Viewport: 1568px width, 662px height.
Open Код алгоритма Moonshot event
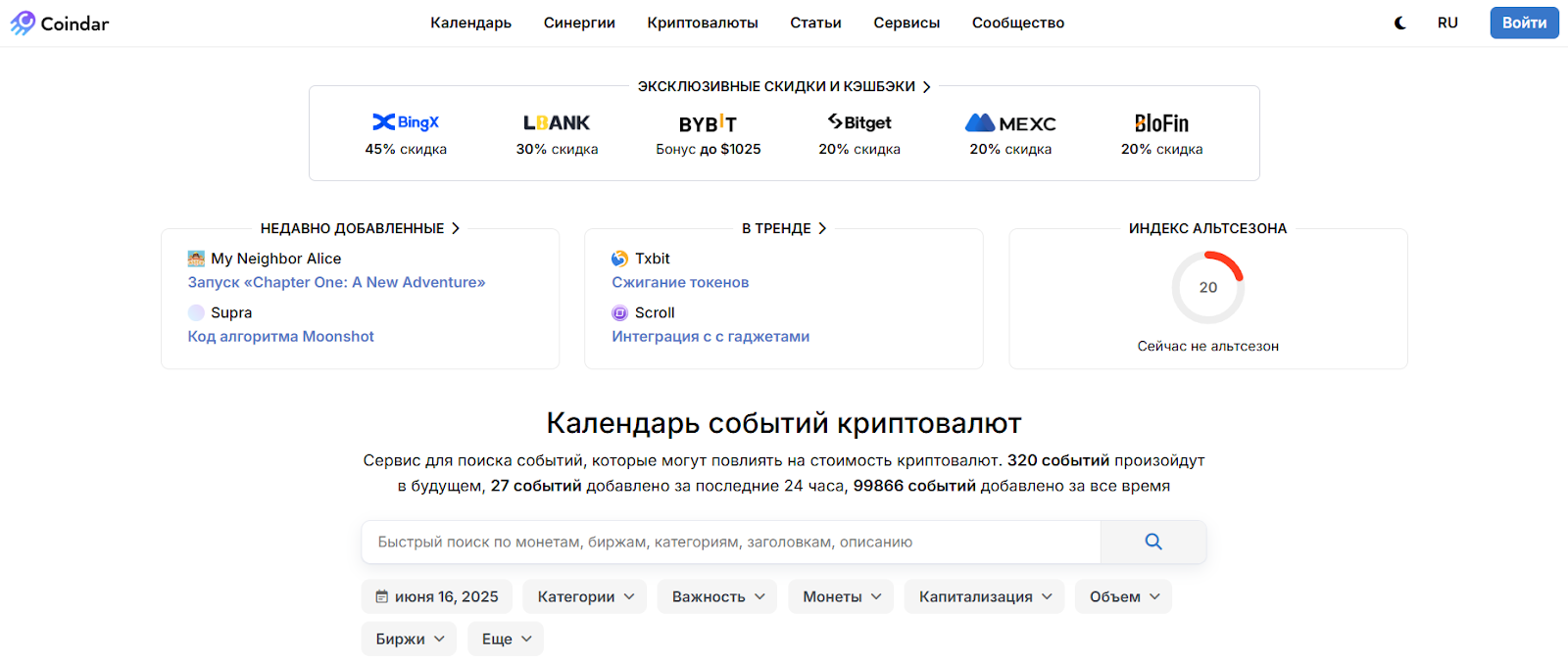coord(280,336)
